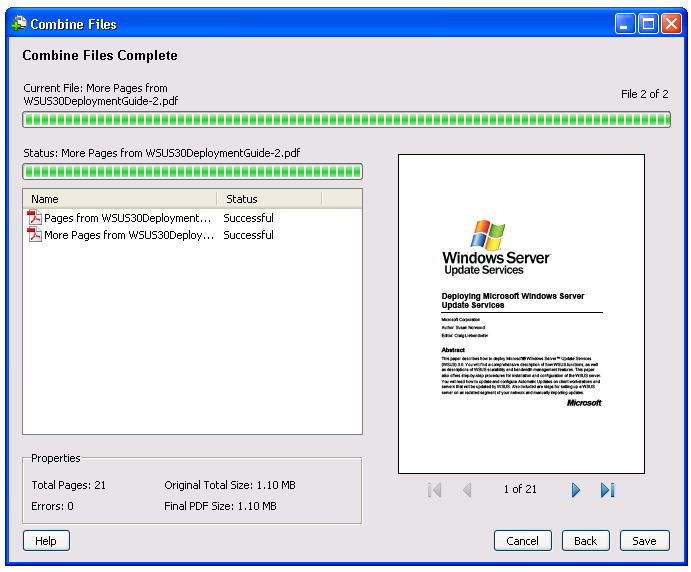Save the combined PDF

point(644,541)
